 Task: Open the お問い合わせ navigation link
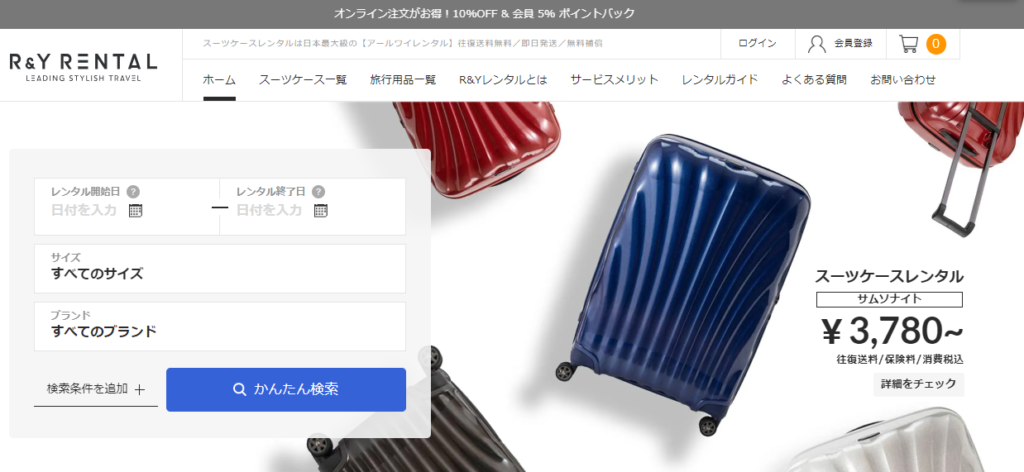click(903, 80)
